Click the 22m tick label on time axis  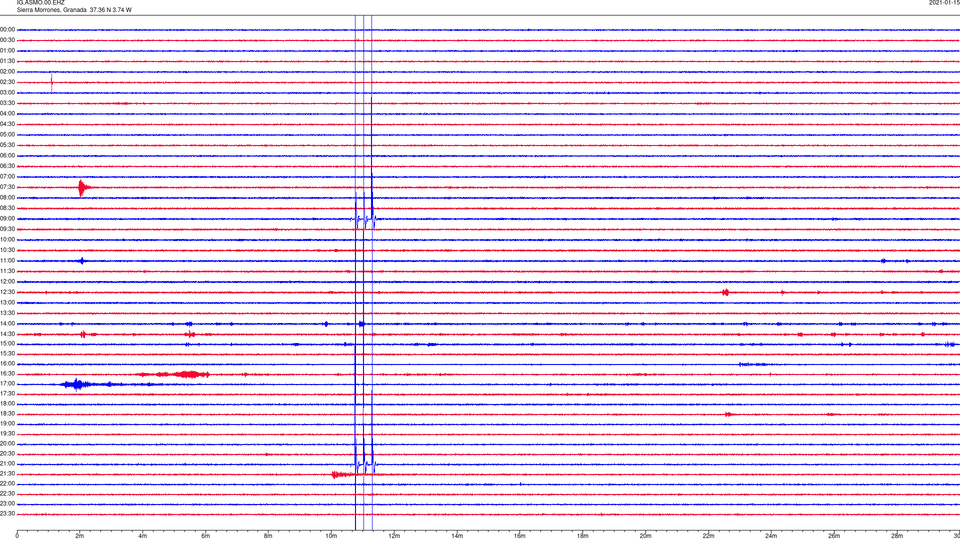point(708,536)
